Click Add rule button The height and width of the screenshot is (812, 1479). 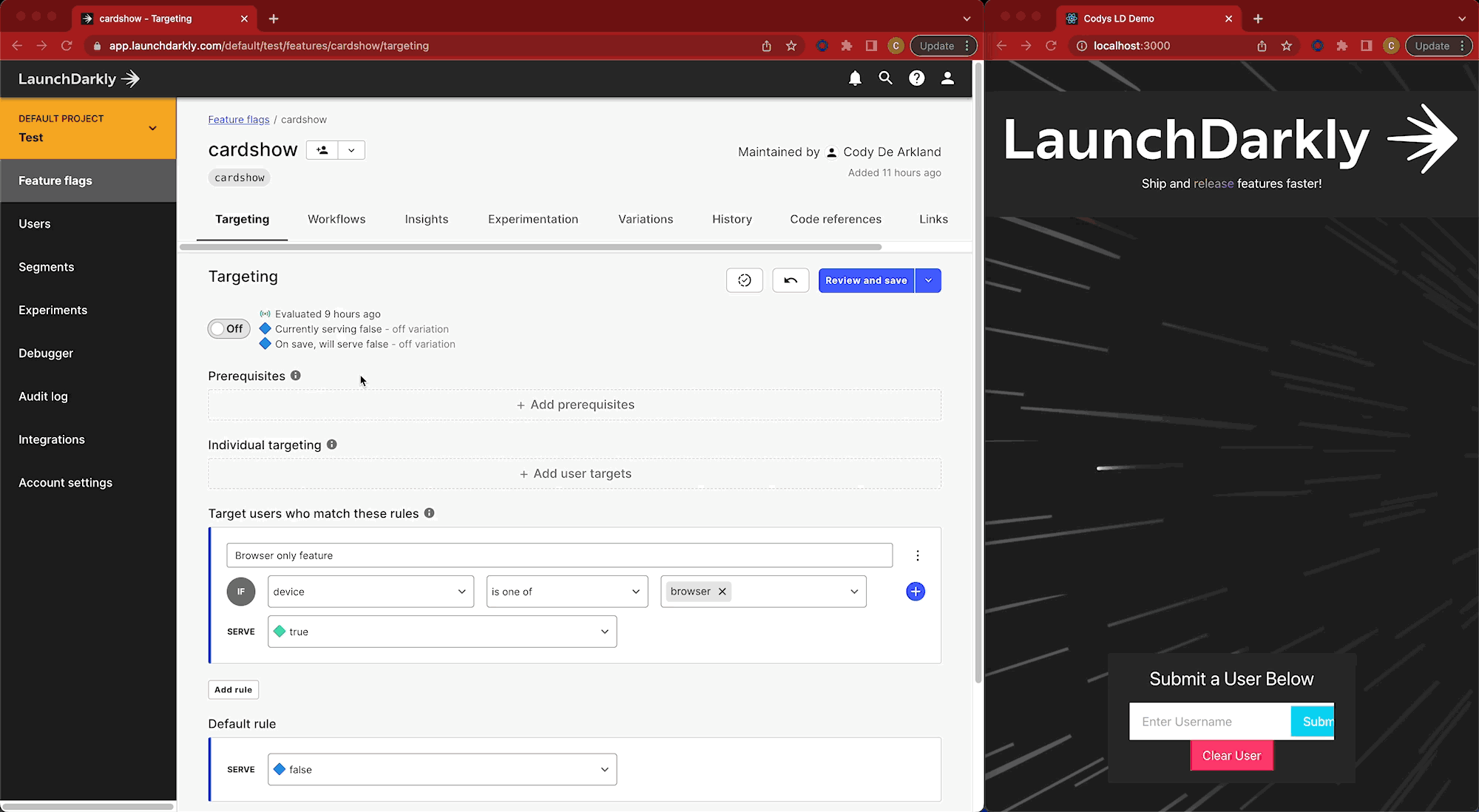pos(233,690)
